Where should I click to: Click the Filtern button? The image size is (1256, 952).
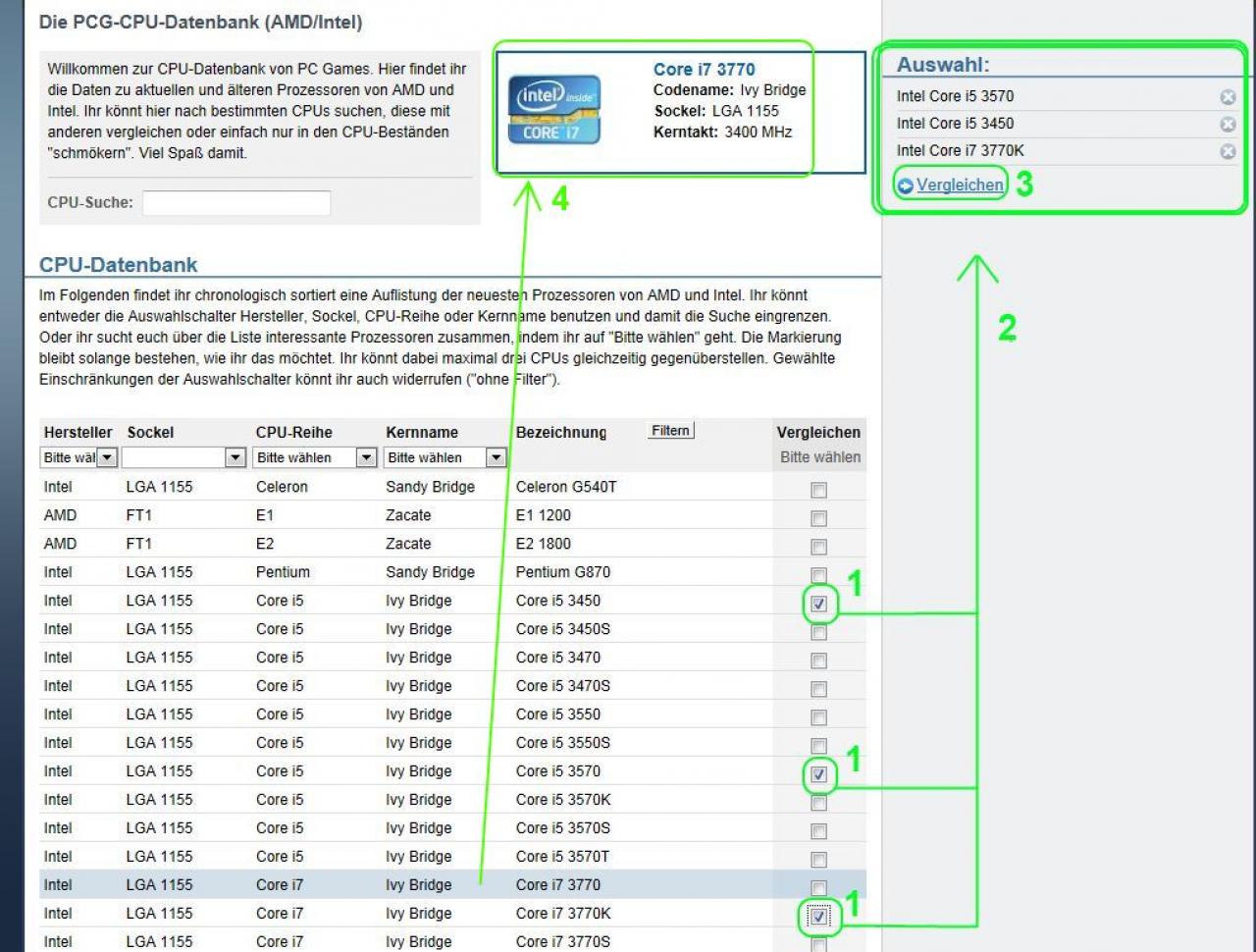click(671, 431)
